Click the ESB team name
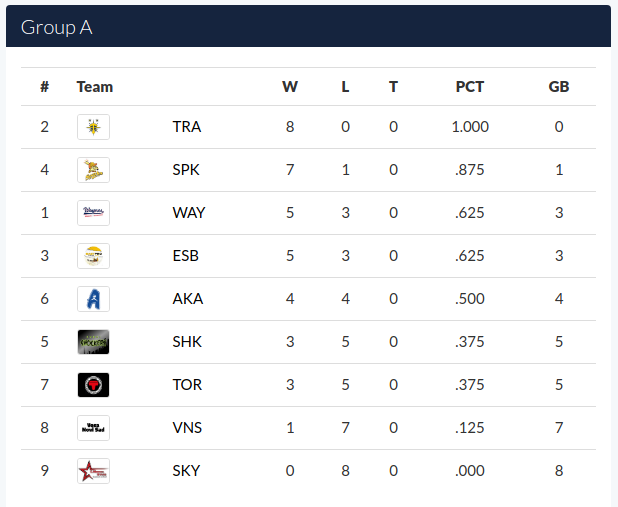The width and height of the screenshot is (618, 507). (x=186, y=256)
